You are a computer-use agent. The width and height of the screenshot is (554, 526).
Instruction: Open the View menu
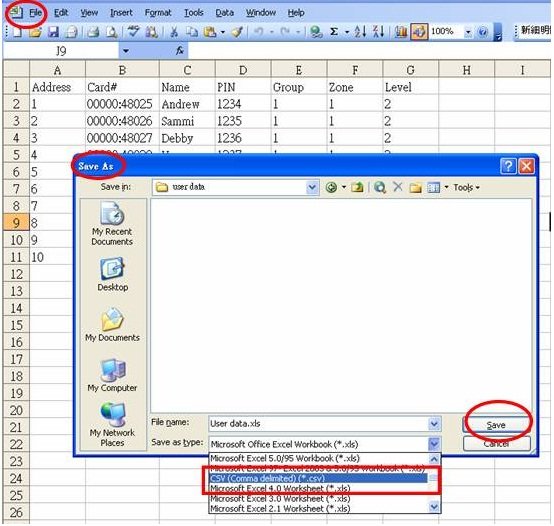[89, 13]
